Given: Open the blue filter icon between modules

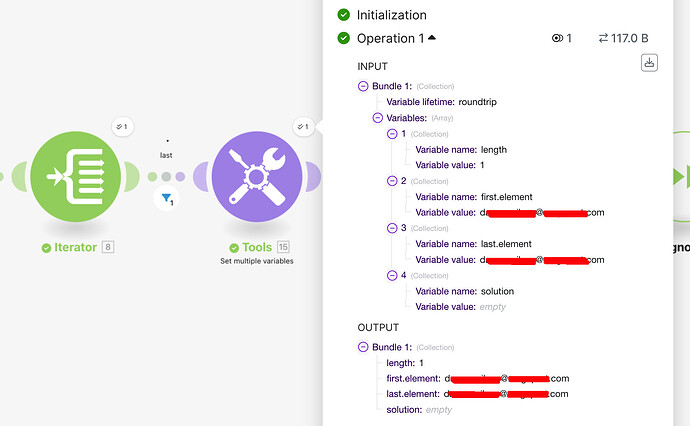Looking at the screenshot, I should pos(167,199).
